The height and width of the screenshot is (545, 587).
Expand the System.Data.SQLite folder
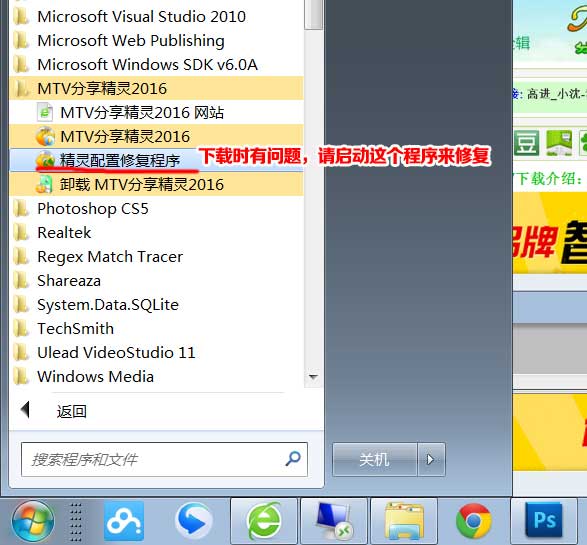click(x=156, y=304)
